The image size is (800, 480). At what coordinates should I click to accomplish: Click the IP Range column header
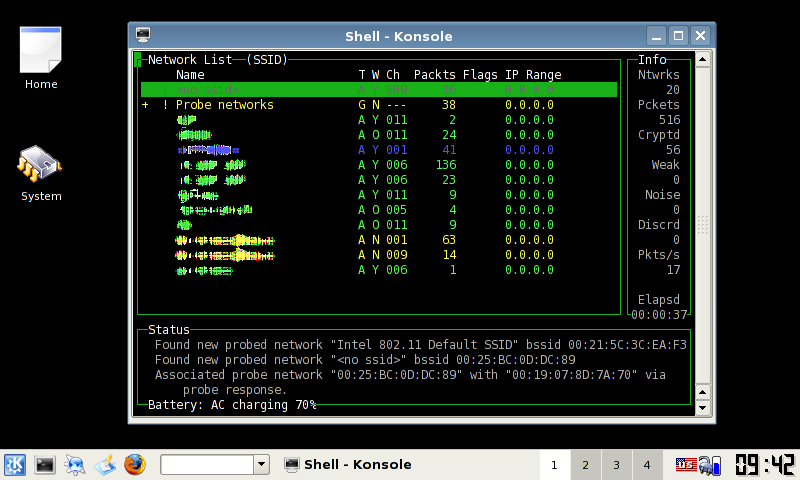pyautogui.click(x=533, y=75)
